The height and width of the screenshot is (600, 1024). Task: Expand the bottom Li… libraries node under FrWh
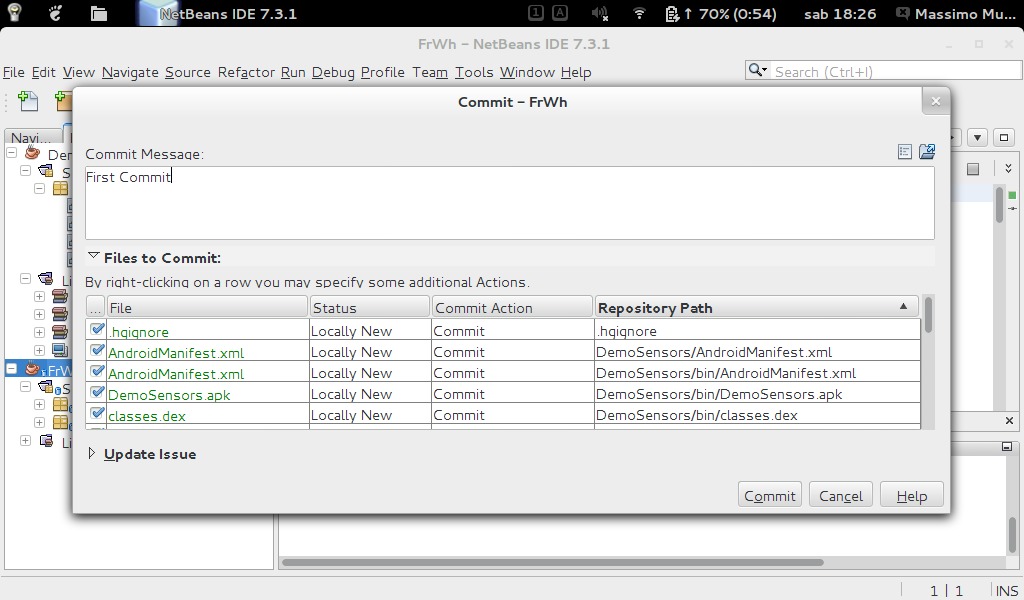tap(25, 441)
